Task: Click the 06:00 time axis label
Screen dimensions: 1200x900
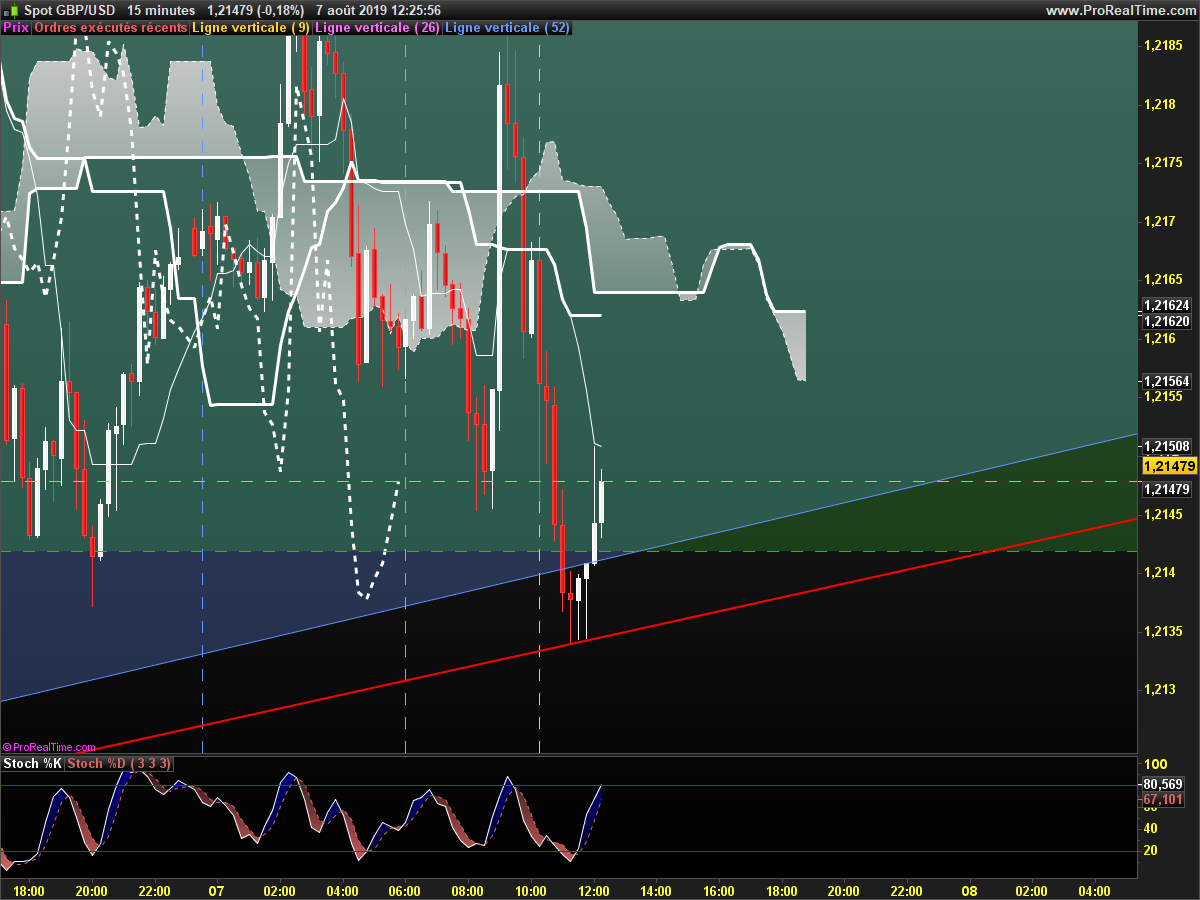Action: click(405, 891)
